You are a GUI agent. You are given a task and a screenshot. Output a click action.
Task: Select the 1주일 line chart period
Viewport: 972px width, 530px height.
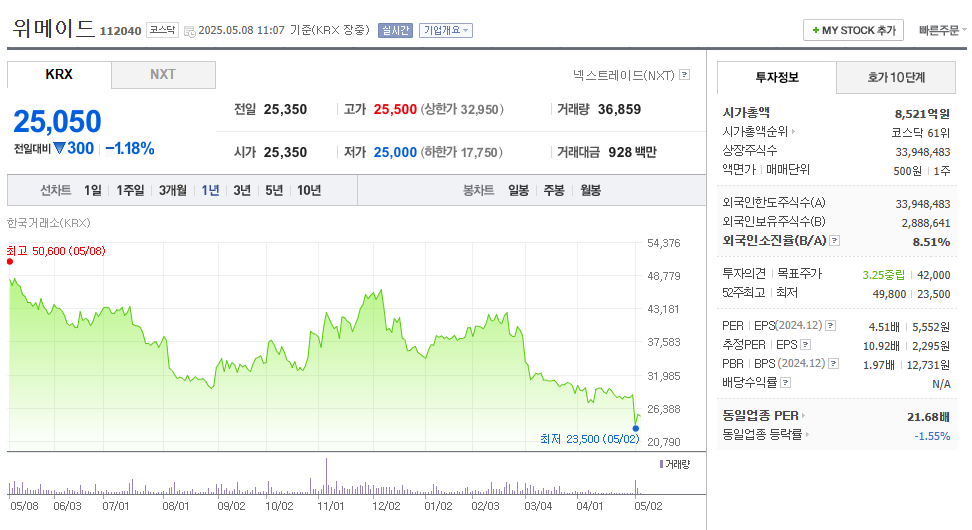coord(130,190)
